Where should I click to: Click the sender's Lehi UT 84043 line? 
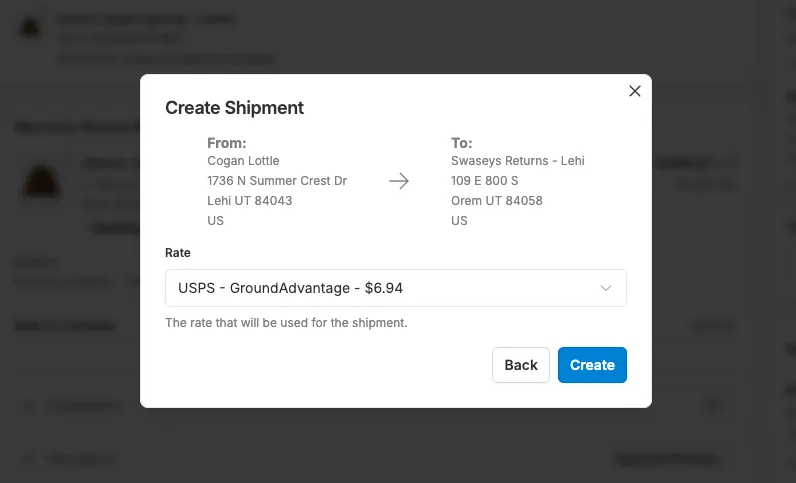(250, 201)
